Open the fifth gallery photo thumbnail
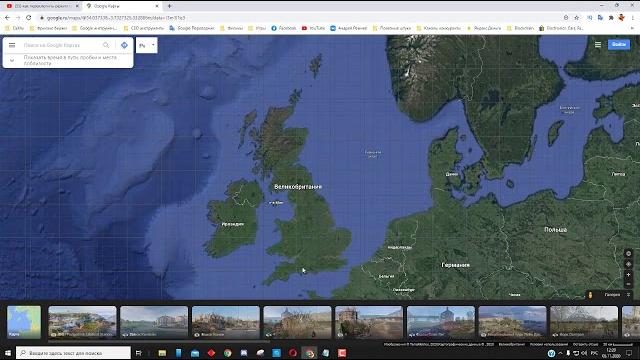 pyautogui.click(x=369, y=322)
